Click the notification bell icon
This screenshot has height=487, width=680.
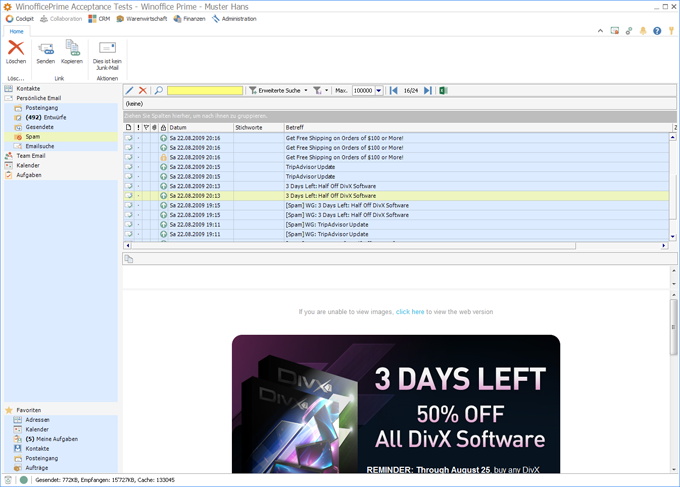click(x=643, y=31)
